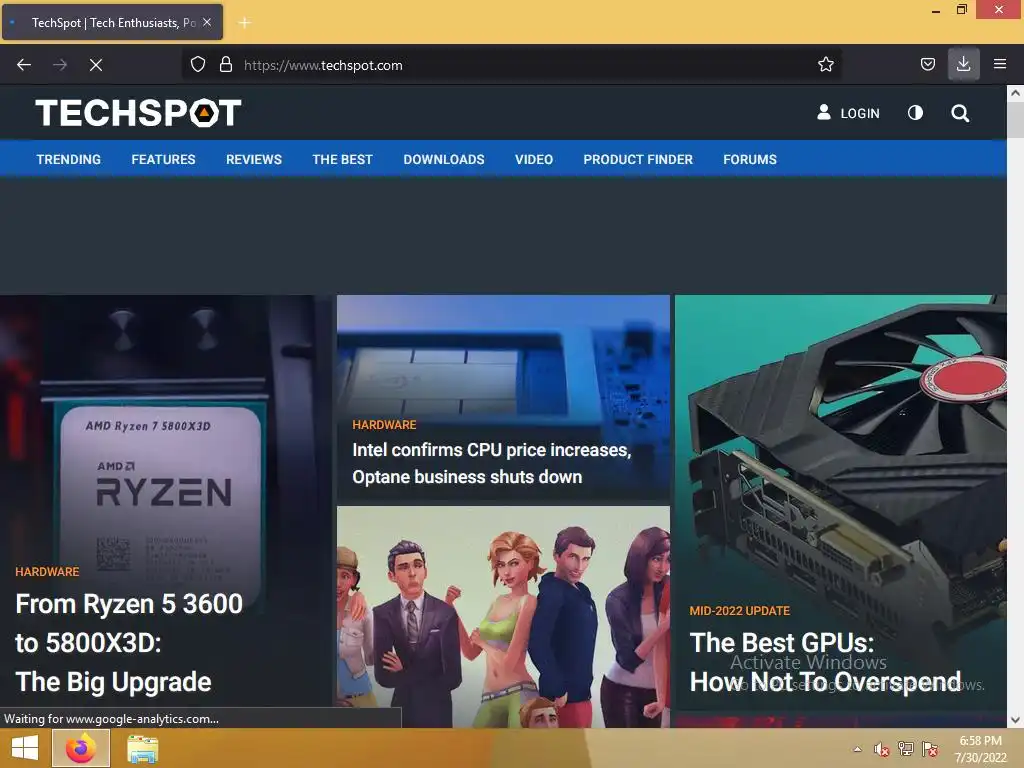Open the FORUMS menu item
1024x768 pixels.
point(750,159)
